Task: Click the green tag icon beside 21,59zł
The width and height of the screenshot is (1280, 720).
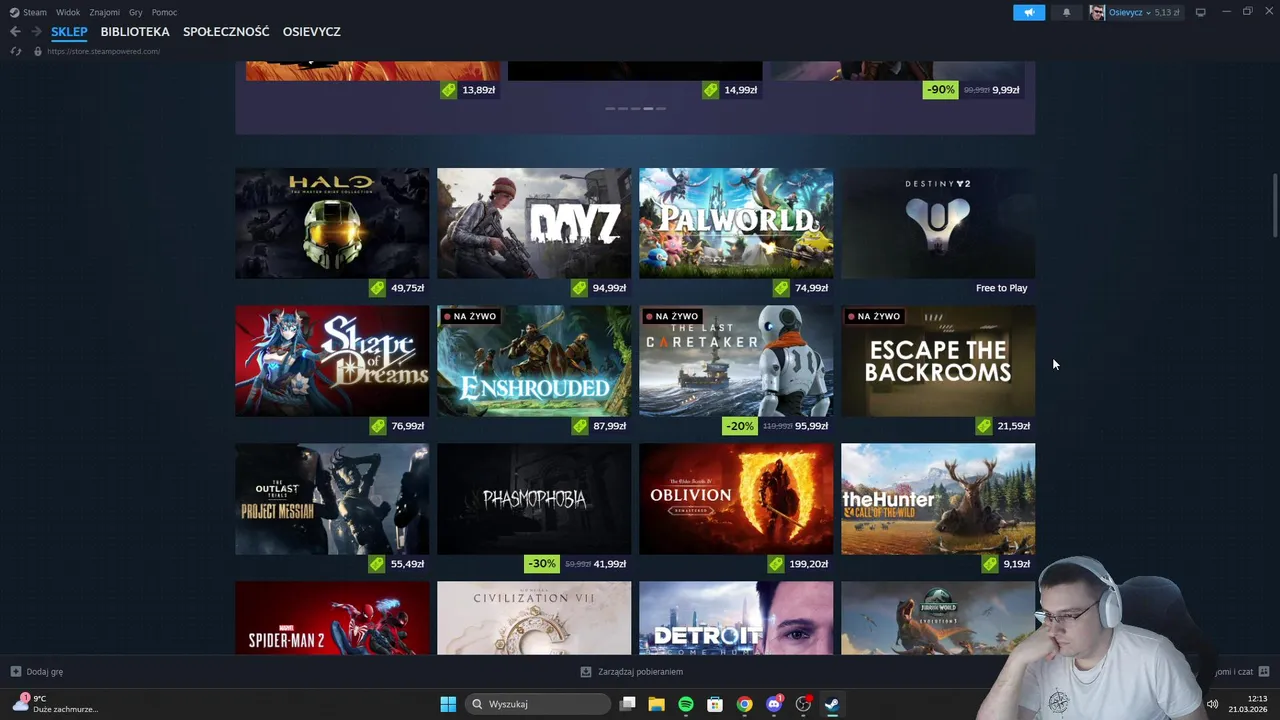Action: coord(984,426)
